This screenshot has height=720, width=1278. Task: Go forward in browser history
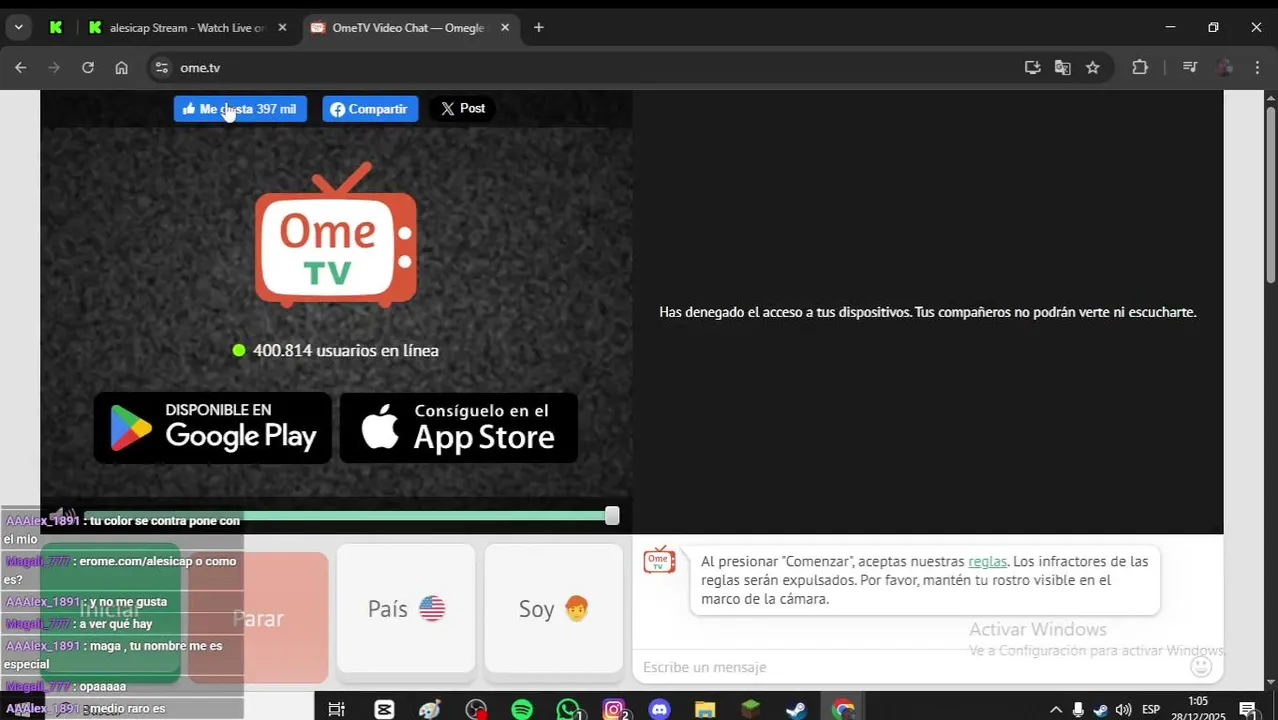pos(54,68)
